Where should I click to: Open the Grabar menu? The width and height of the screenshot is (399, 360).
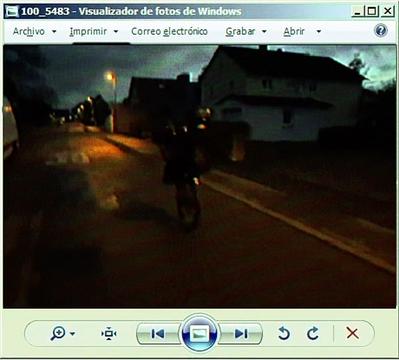[240, 31]
